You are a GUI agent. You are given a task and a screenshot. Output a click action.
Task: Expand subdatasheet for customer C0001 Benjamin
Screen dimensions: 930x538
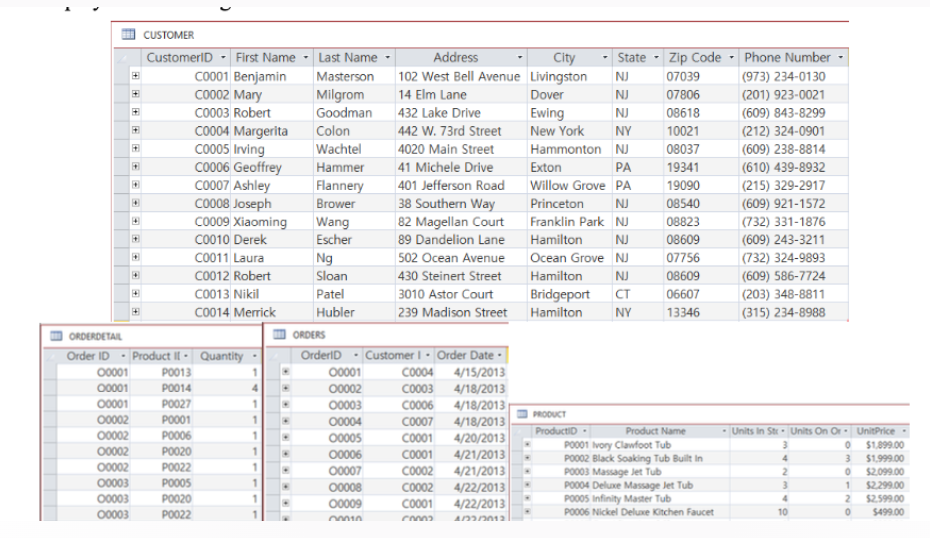136,76
